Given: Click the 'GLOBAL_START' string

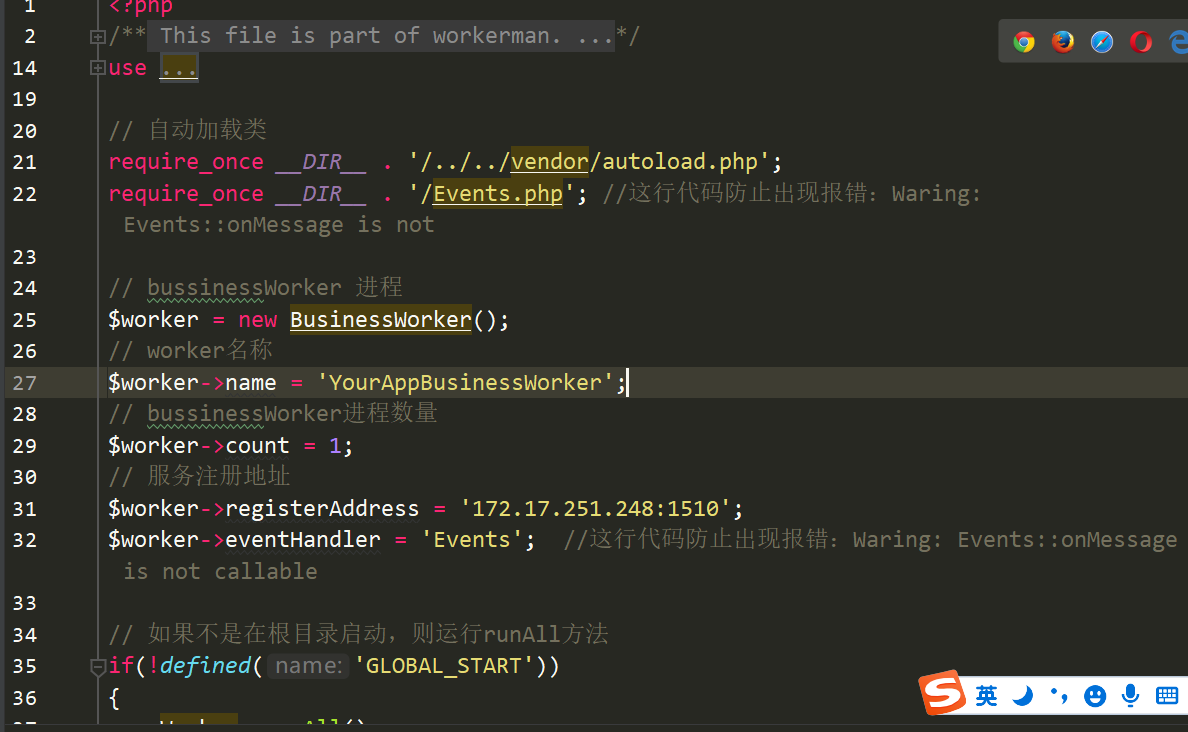Looking at the screenshot, I should click(x=443, y=666).
